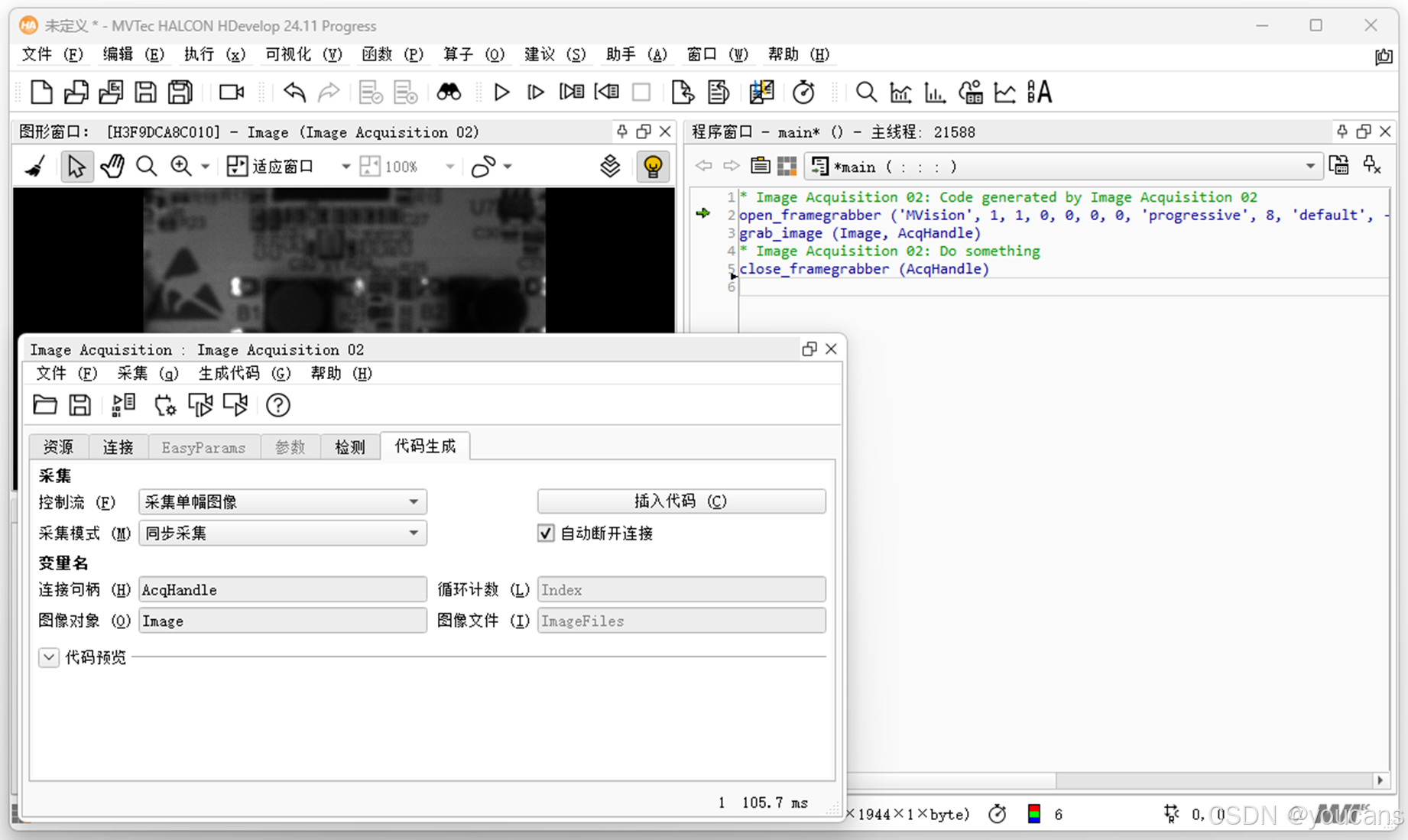Click the Step Over icon

coord(536,92)
